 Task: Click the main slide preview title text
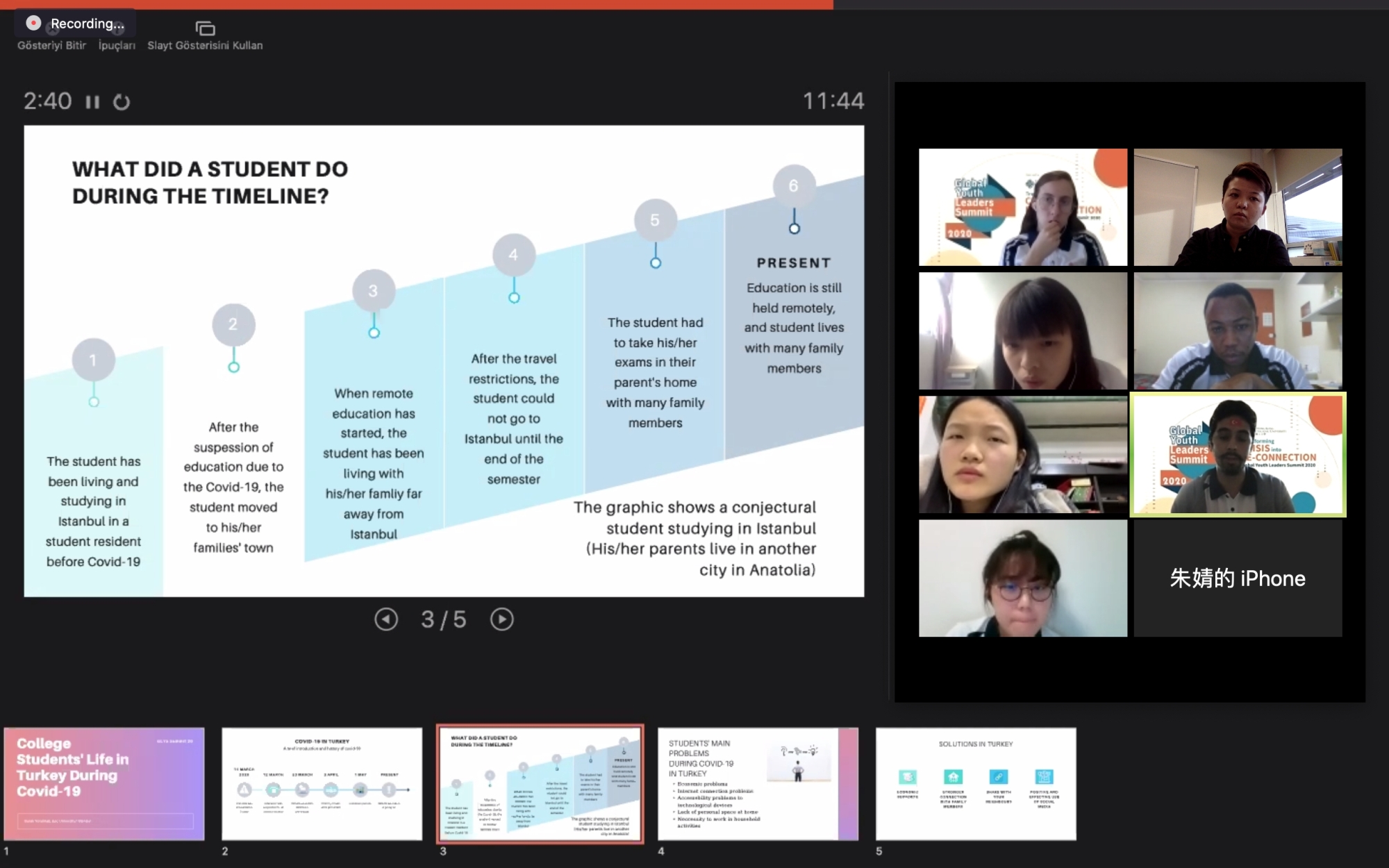[210, 183]
